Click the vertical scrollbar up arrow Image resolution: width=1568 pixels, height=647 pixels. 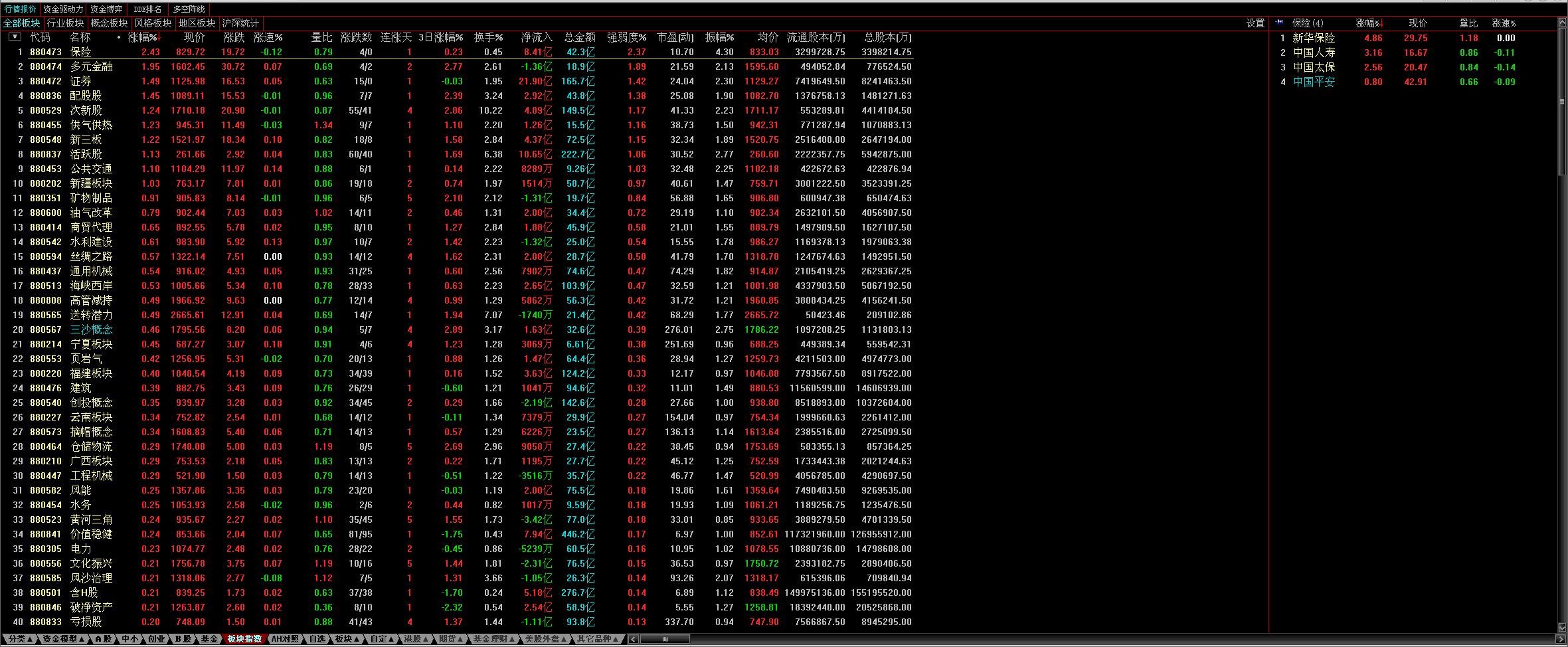tap(1563, 23)
